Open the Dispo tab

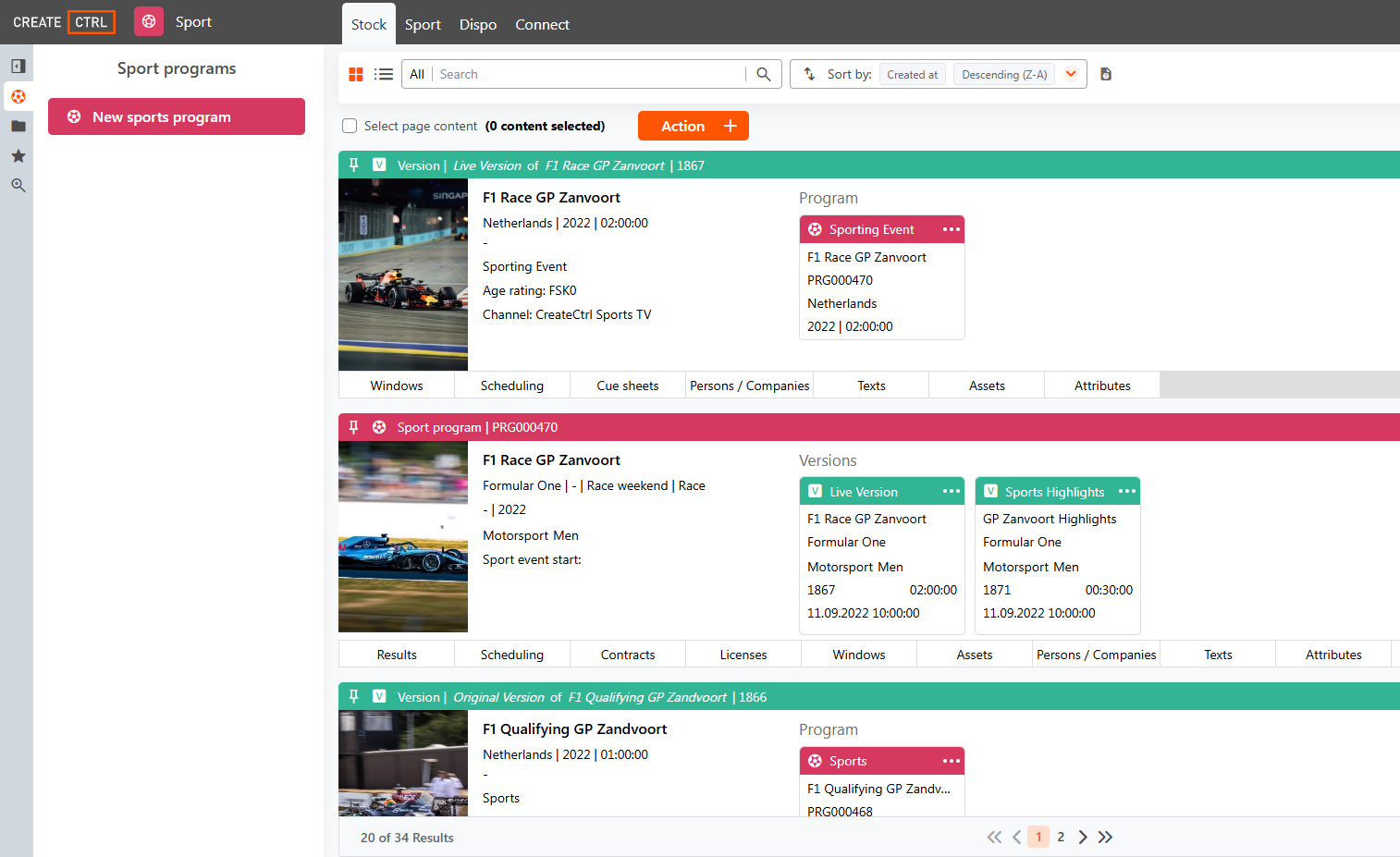(x=478, y=24)
